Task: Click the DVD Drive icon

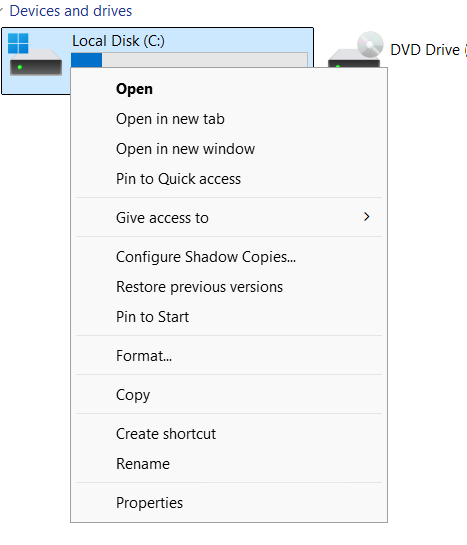Action: pos(355,49)
